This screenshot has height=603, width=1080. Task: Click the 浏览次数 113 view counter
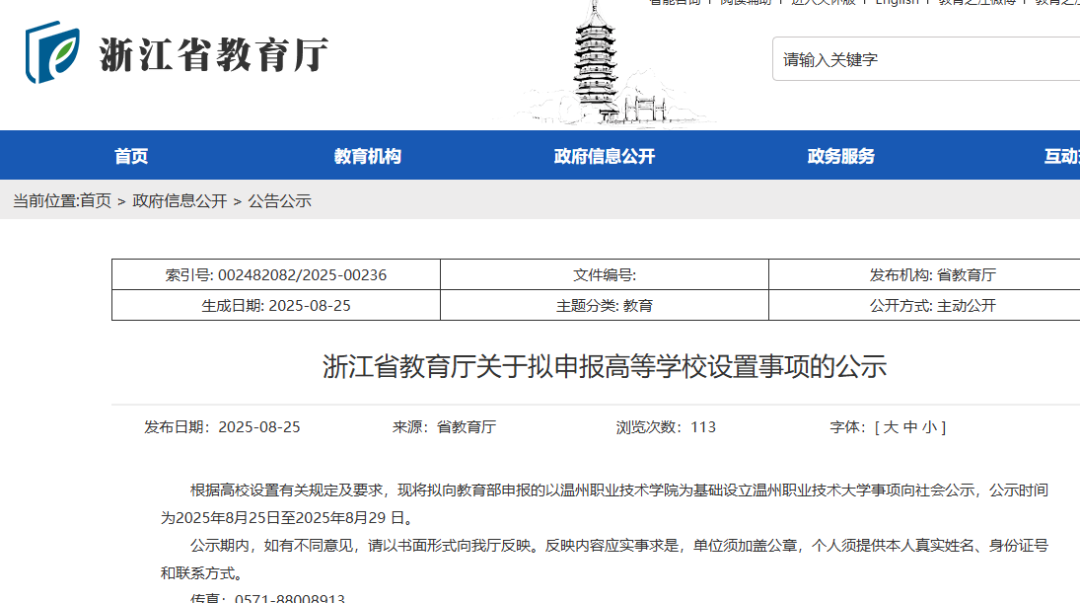coord(666,427)
